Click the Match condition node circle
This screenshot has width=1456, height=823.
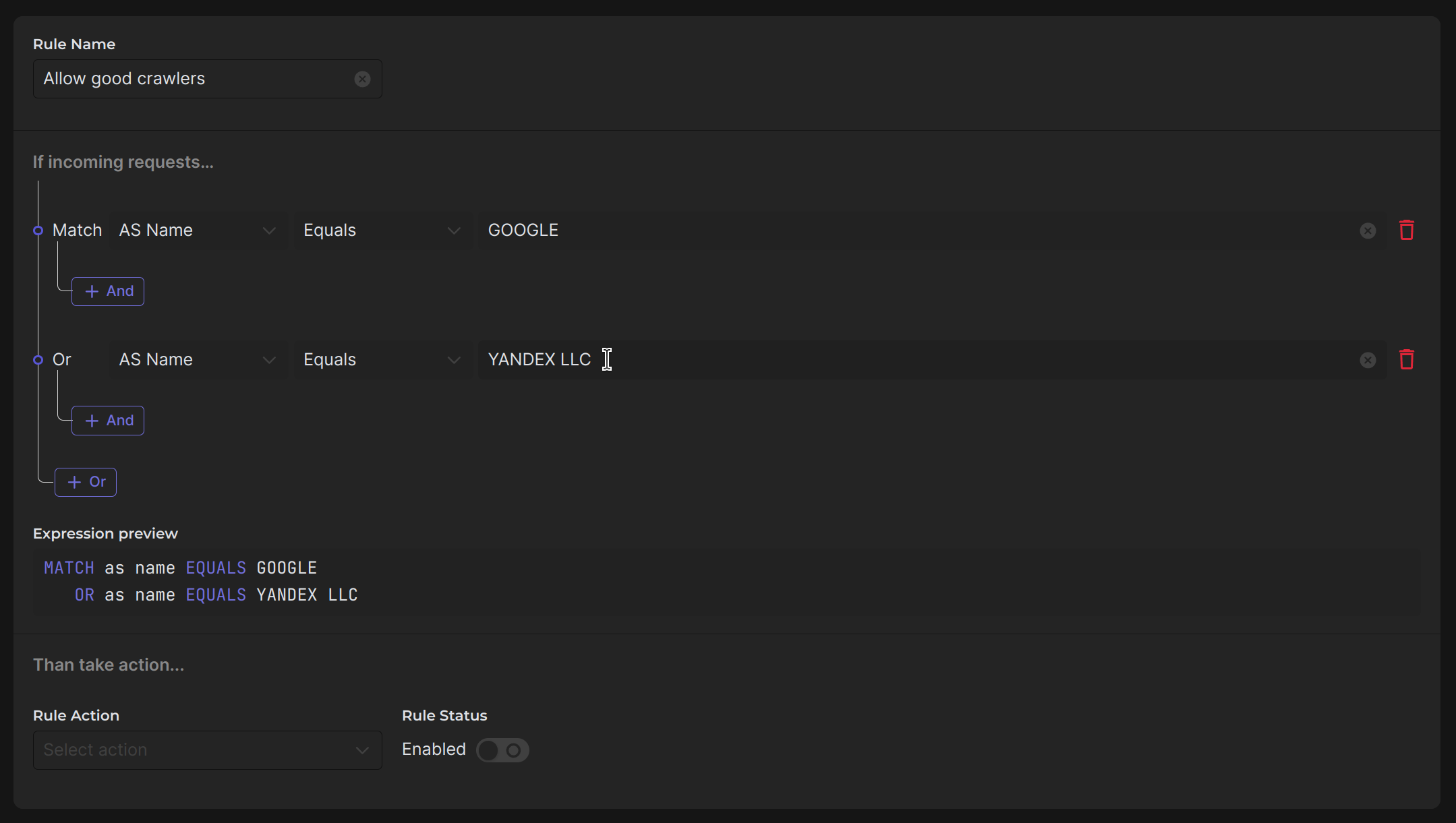tap(38, 231)
